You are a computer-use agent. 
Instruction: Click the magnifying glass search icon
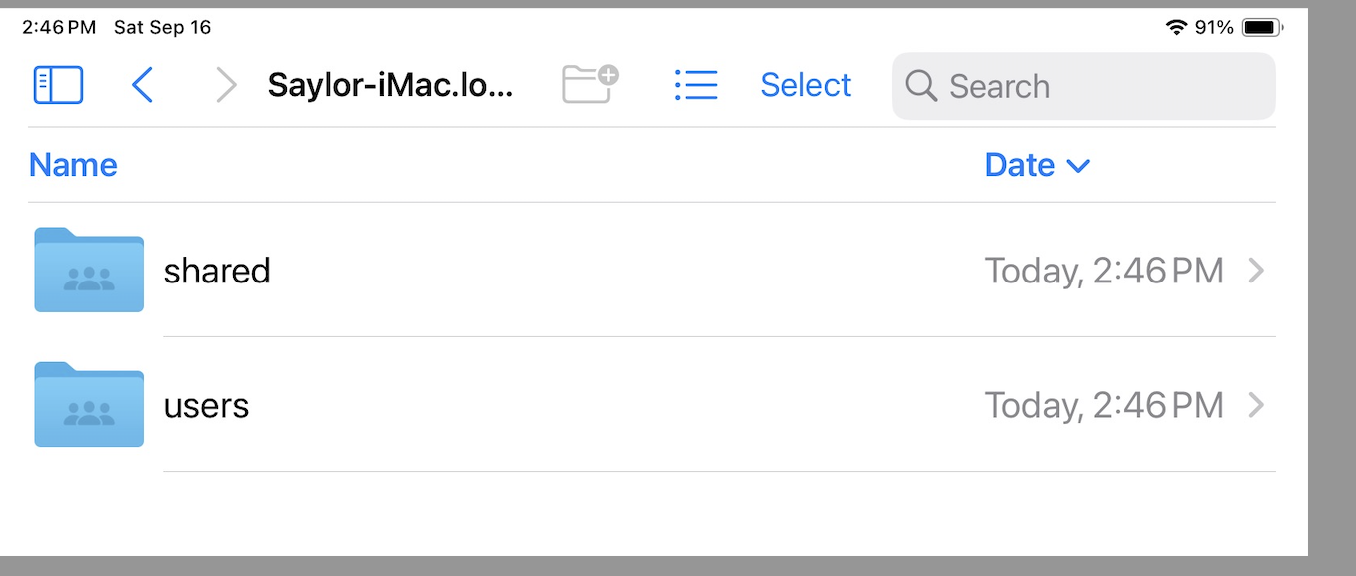(x=921, y=86)
